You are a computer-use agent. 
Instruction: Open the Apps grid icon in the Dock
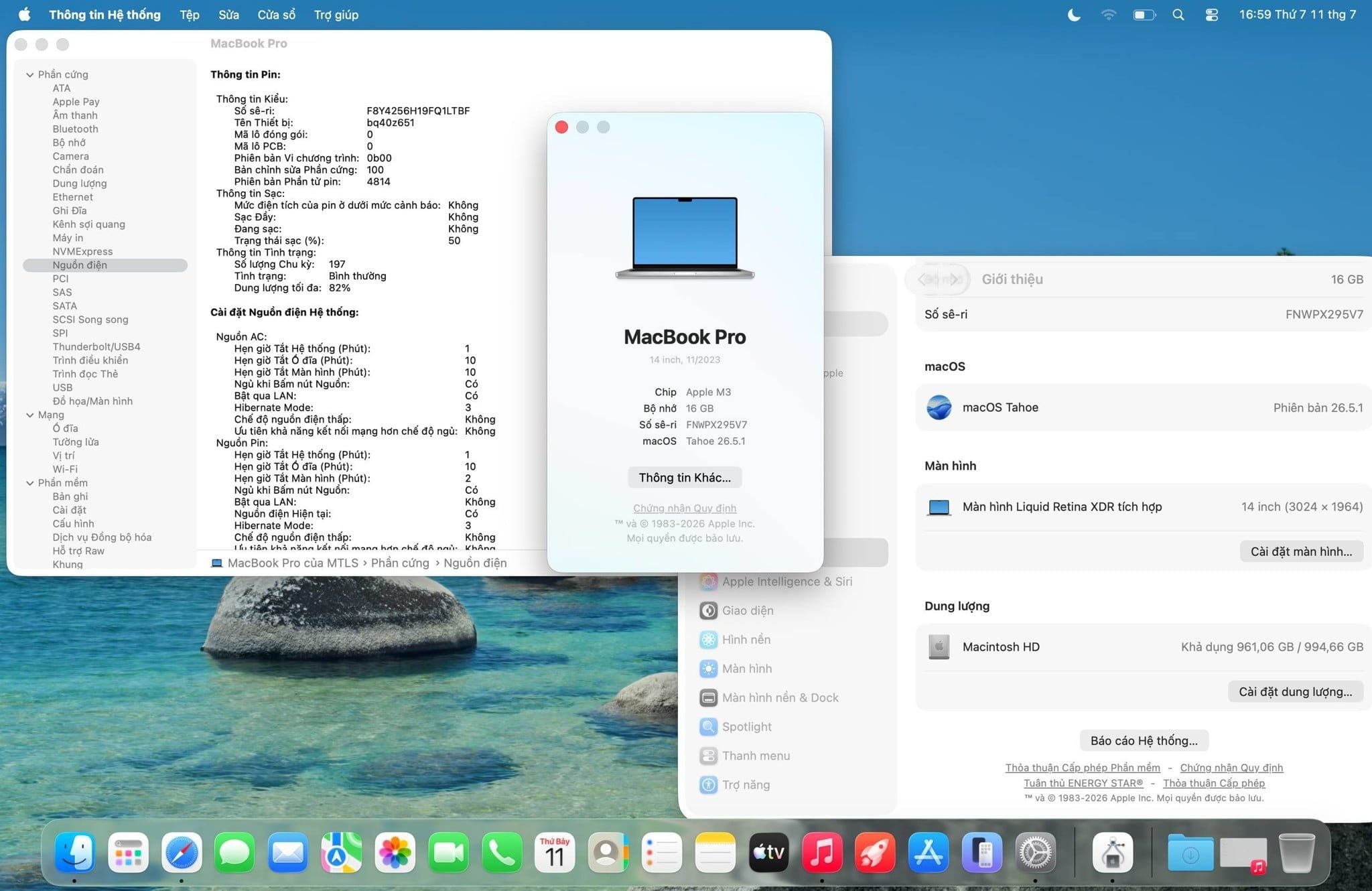point(128,852)
